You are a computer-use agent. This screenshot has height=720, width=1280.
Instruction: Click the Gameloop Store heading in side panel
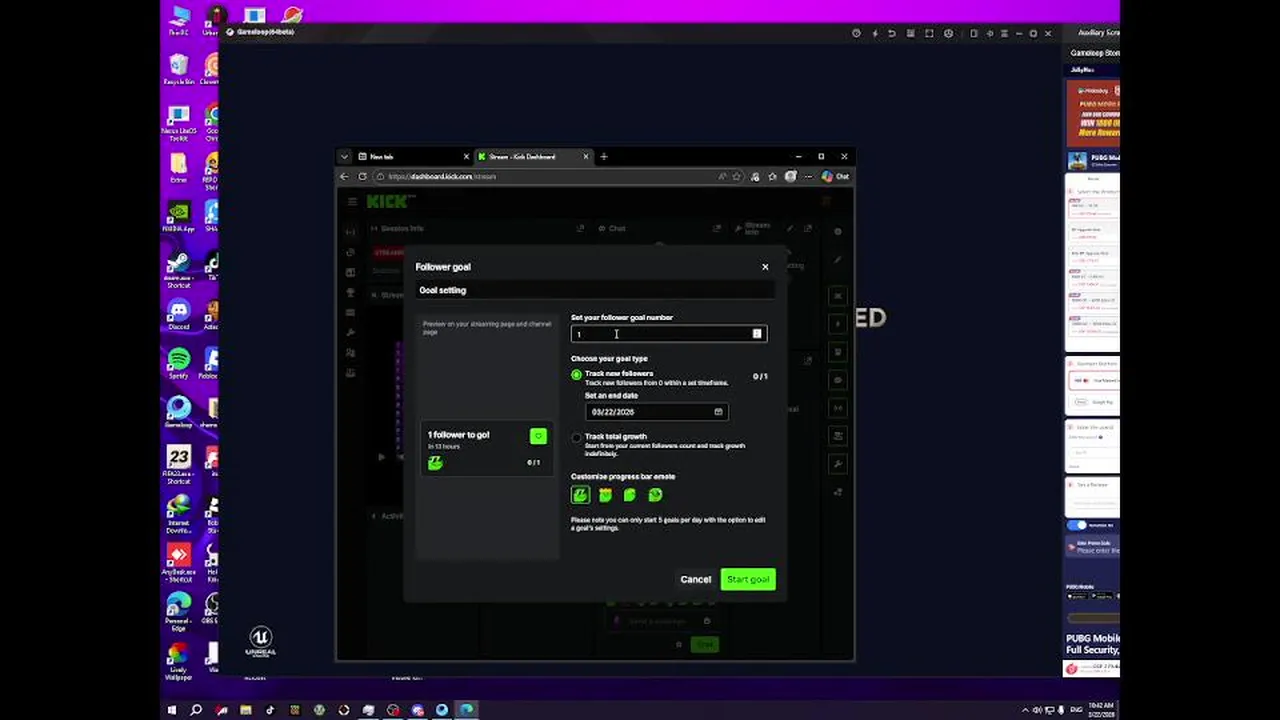1095,53
